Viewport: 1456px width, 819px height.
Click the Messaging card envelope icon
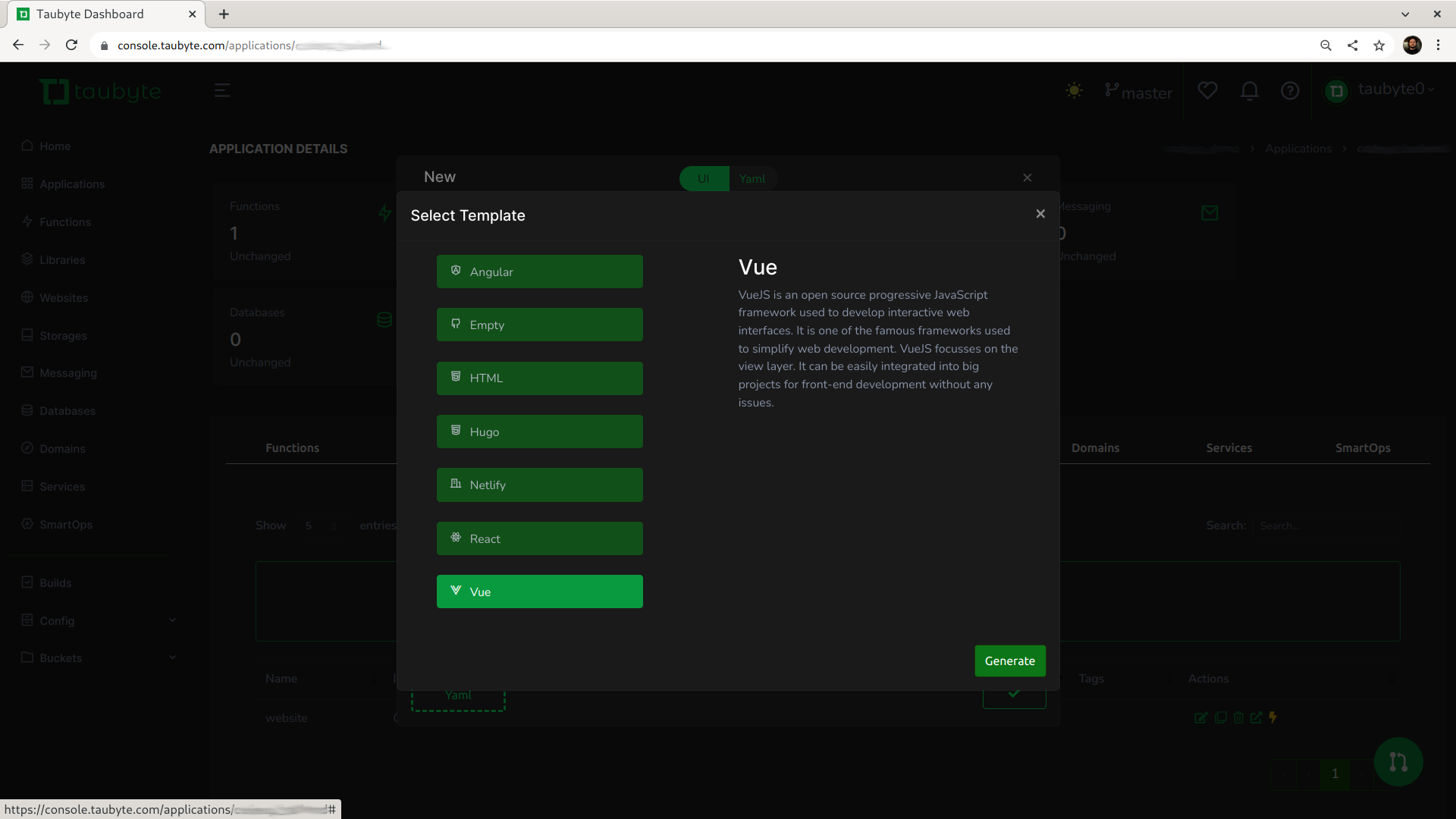[x=1210, y=213]
